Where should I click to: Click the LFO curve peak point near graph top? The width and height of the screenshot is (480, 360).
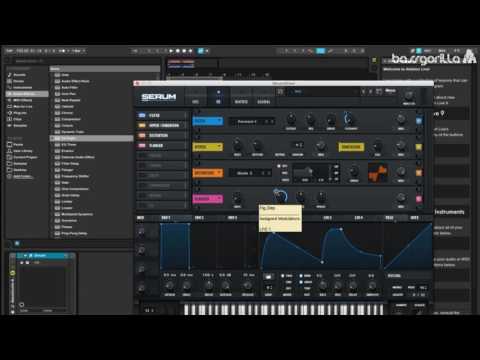pos(341,229)
